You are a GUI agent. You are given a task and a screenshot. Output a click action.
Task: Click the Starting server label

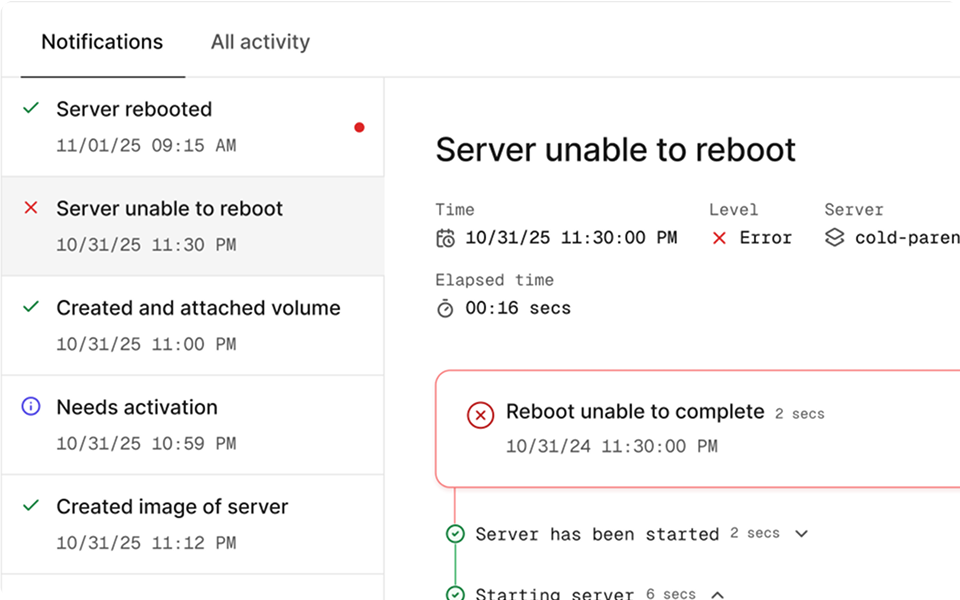pyautogui.click(x=555, y=593)
